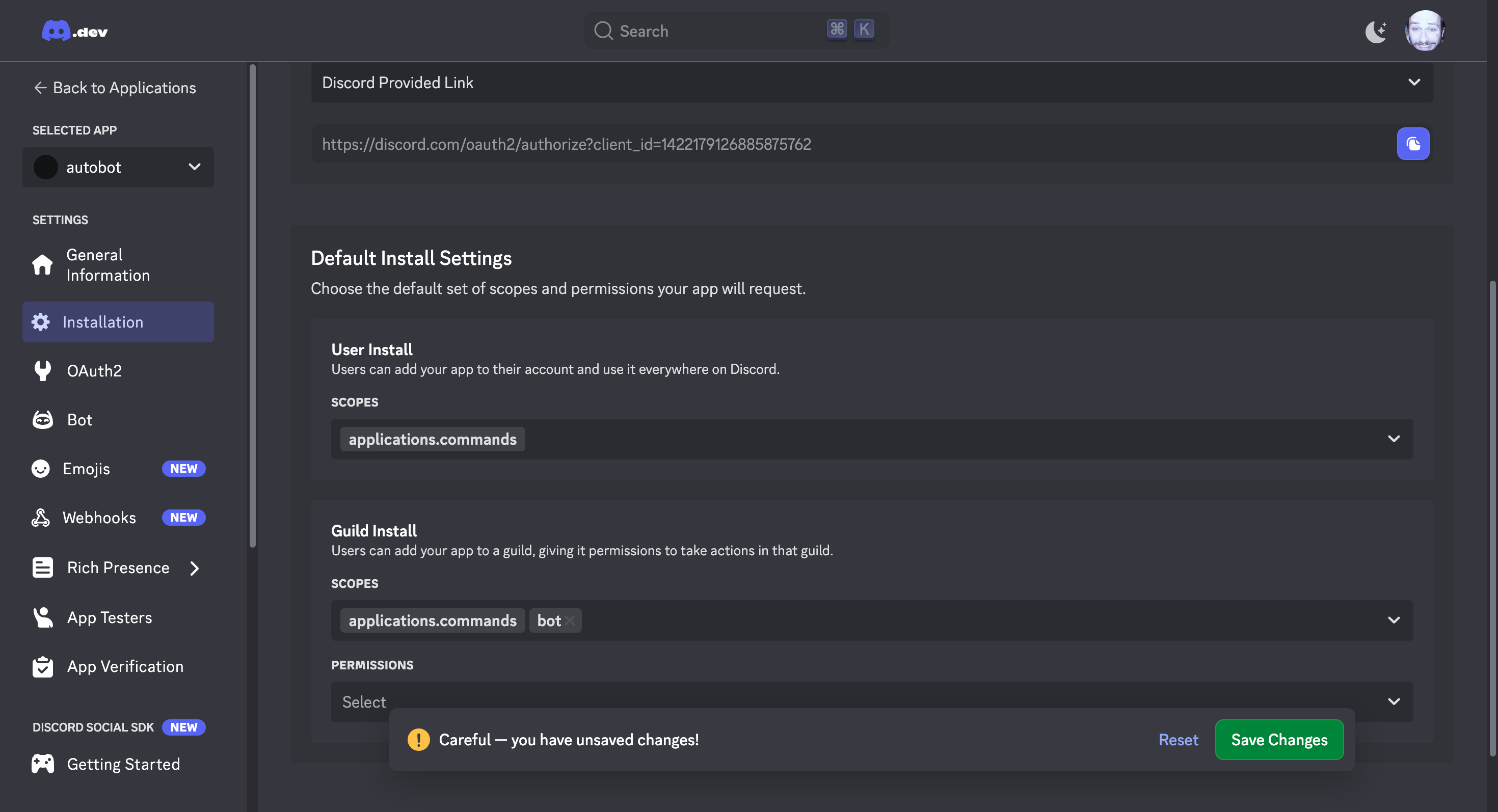Click the Getting Started gamepad icon
This screenshot has height=812, width=1498.
click(x=42, y=764)
